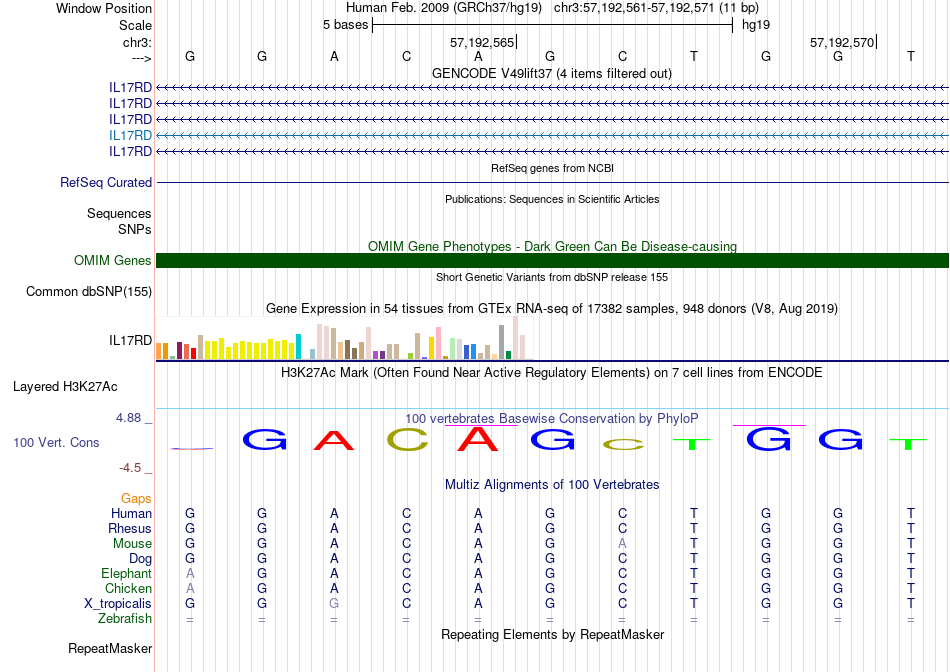Open the RefSeq Curated track label
The image size is (950, 672).
pyautogui.click(x=106, y=182)
